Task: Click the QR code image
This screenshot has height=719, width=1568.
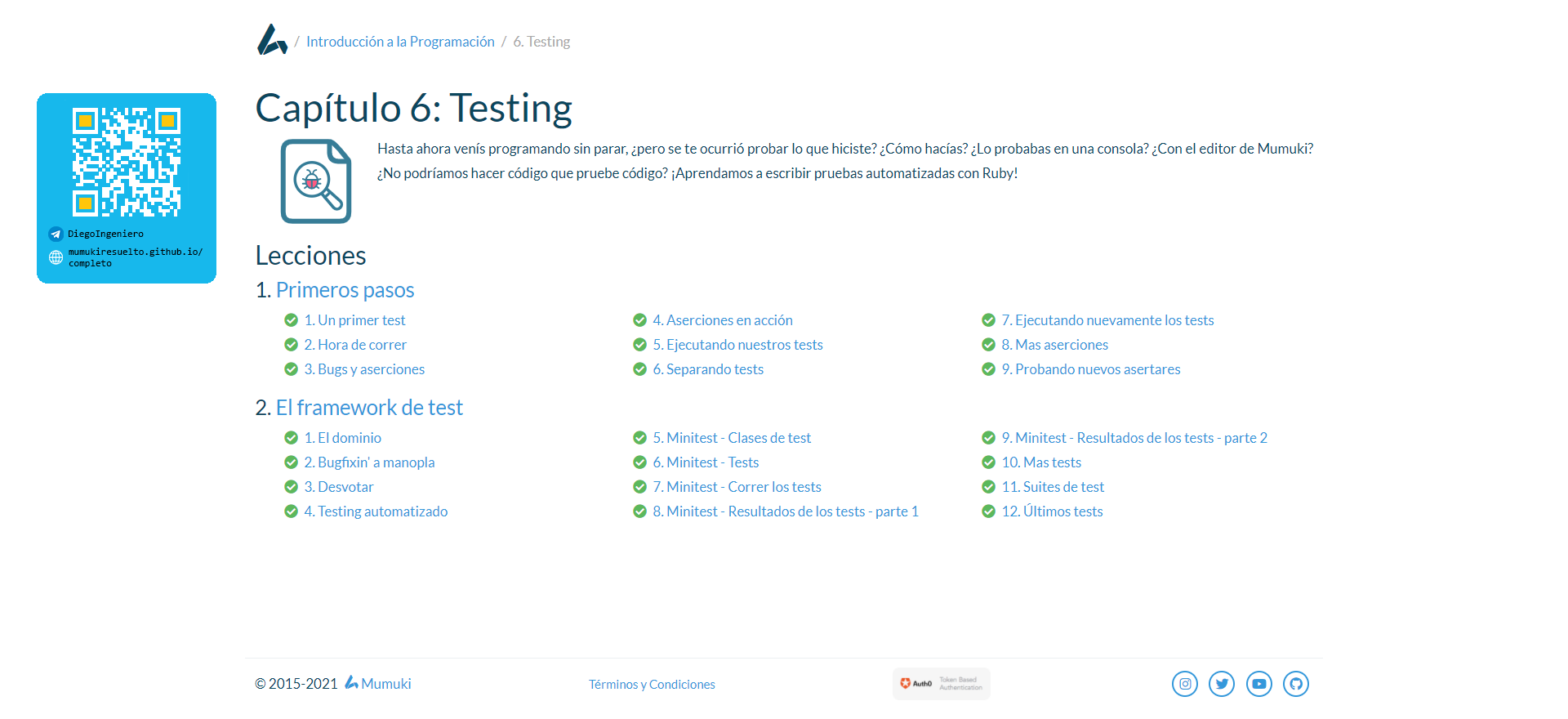Action: point(127,162)
